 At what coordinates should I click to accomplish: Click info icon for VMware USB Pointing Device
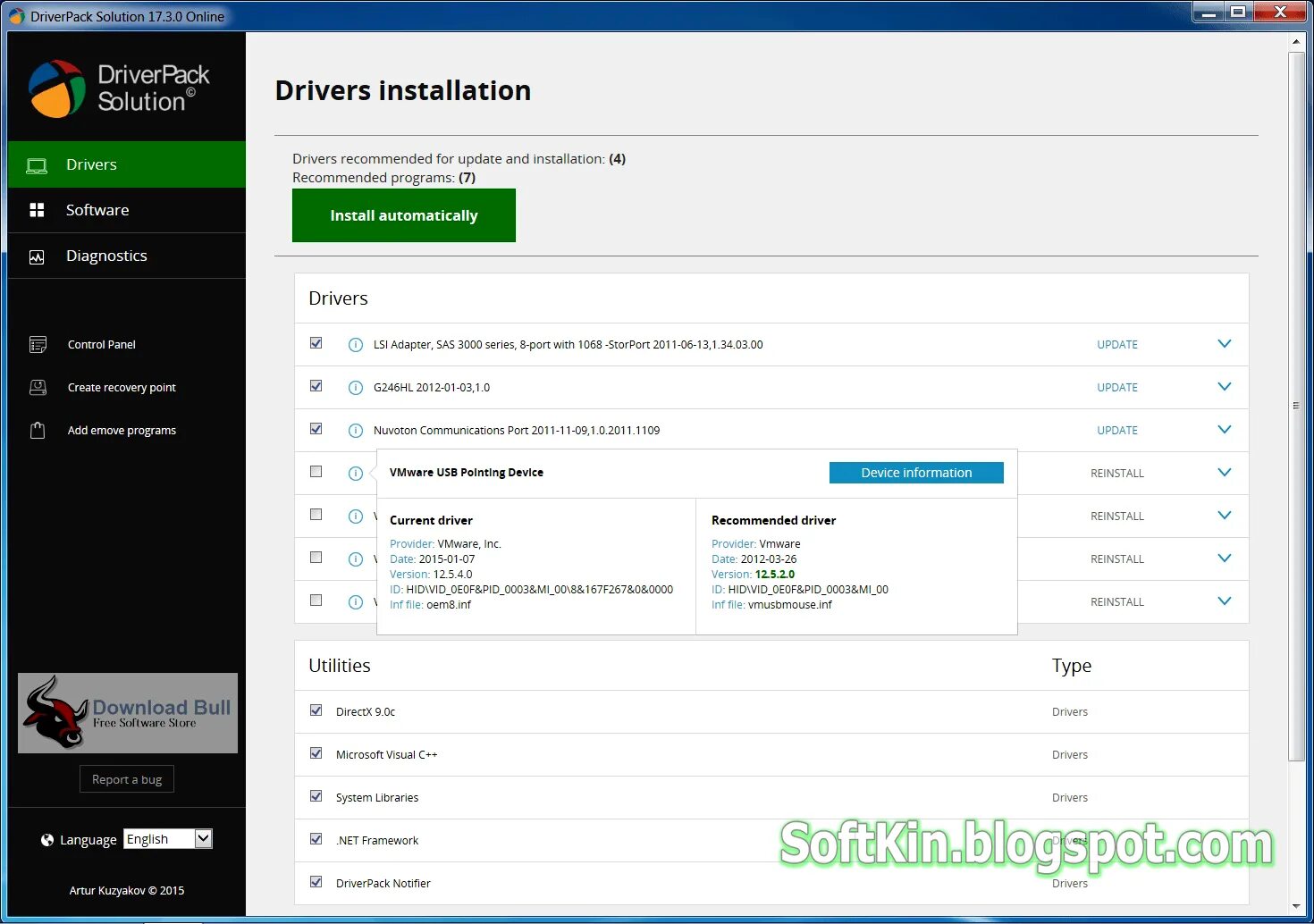(355, 474)
